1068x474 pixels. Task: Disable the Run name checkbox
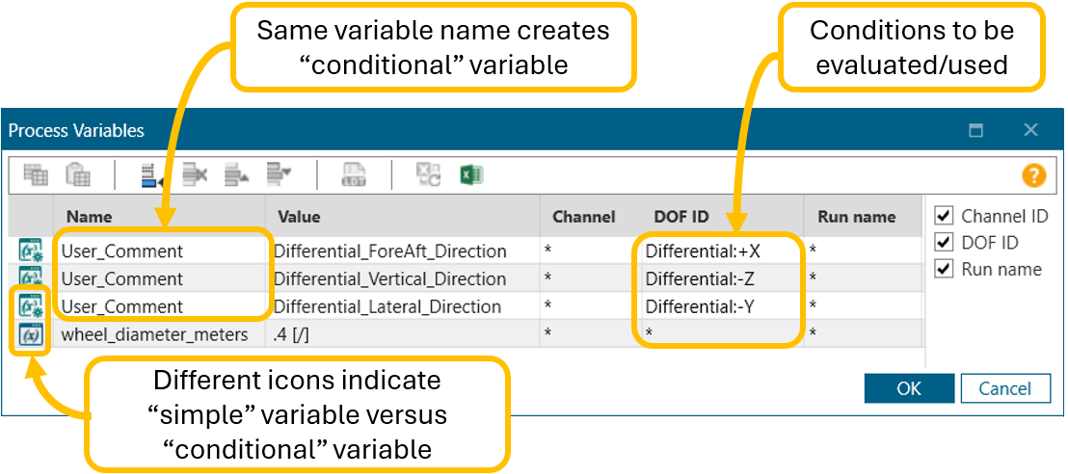[x=943, y=269]
